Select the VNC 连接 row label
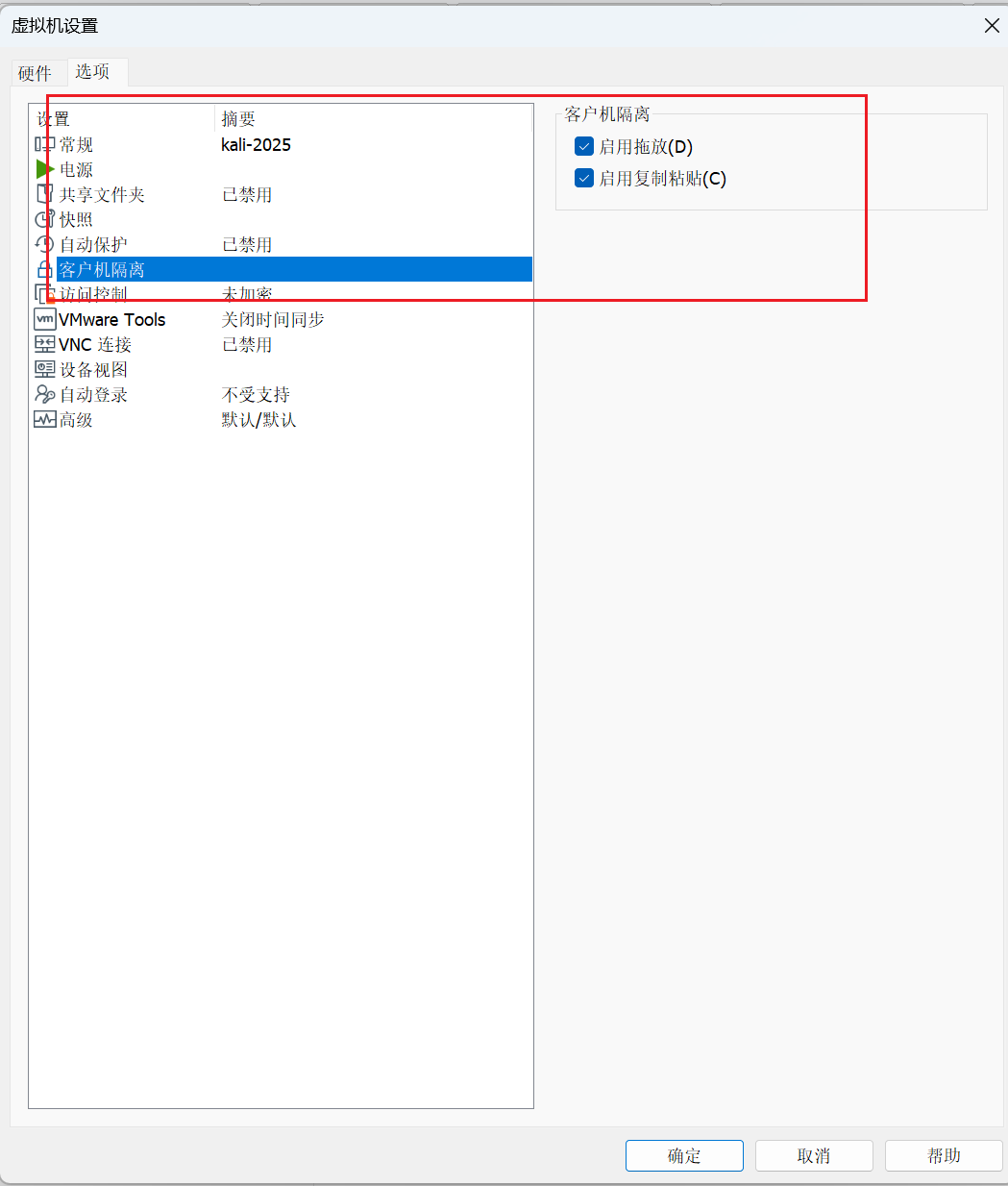 (95, 344)
